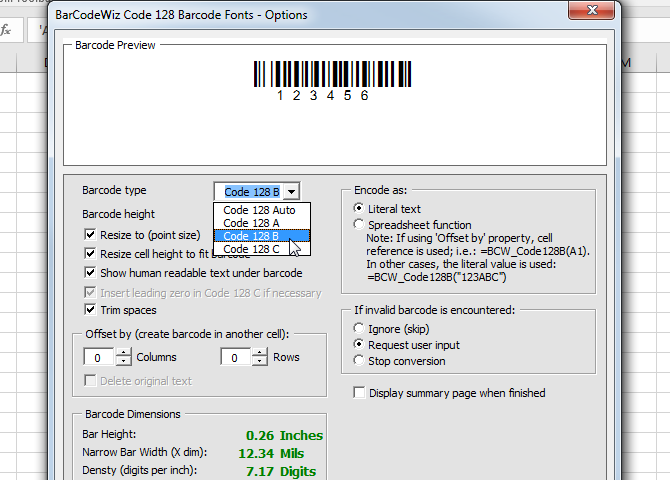Open the Barcode type dropdown arrow
Screen dimensions: 670x480
291,191
